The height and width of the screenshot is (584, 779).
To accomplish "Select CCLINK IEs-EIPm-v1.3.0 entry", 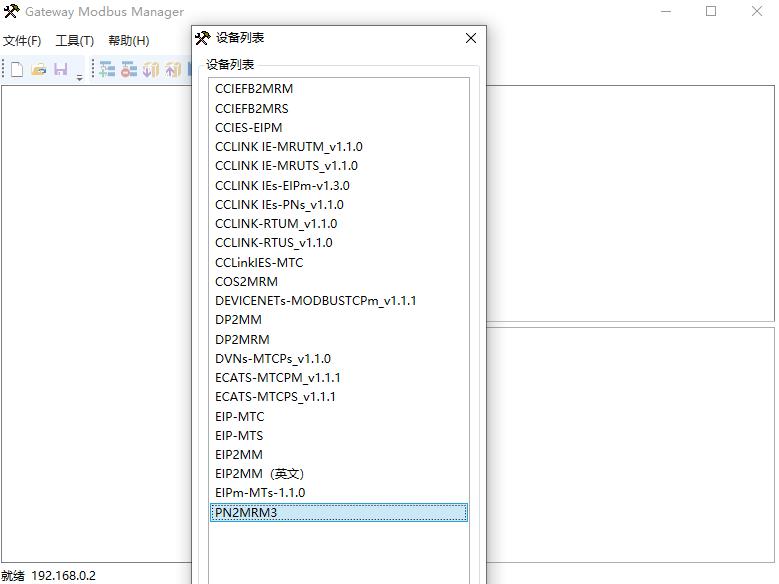I will point(339,185).
